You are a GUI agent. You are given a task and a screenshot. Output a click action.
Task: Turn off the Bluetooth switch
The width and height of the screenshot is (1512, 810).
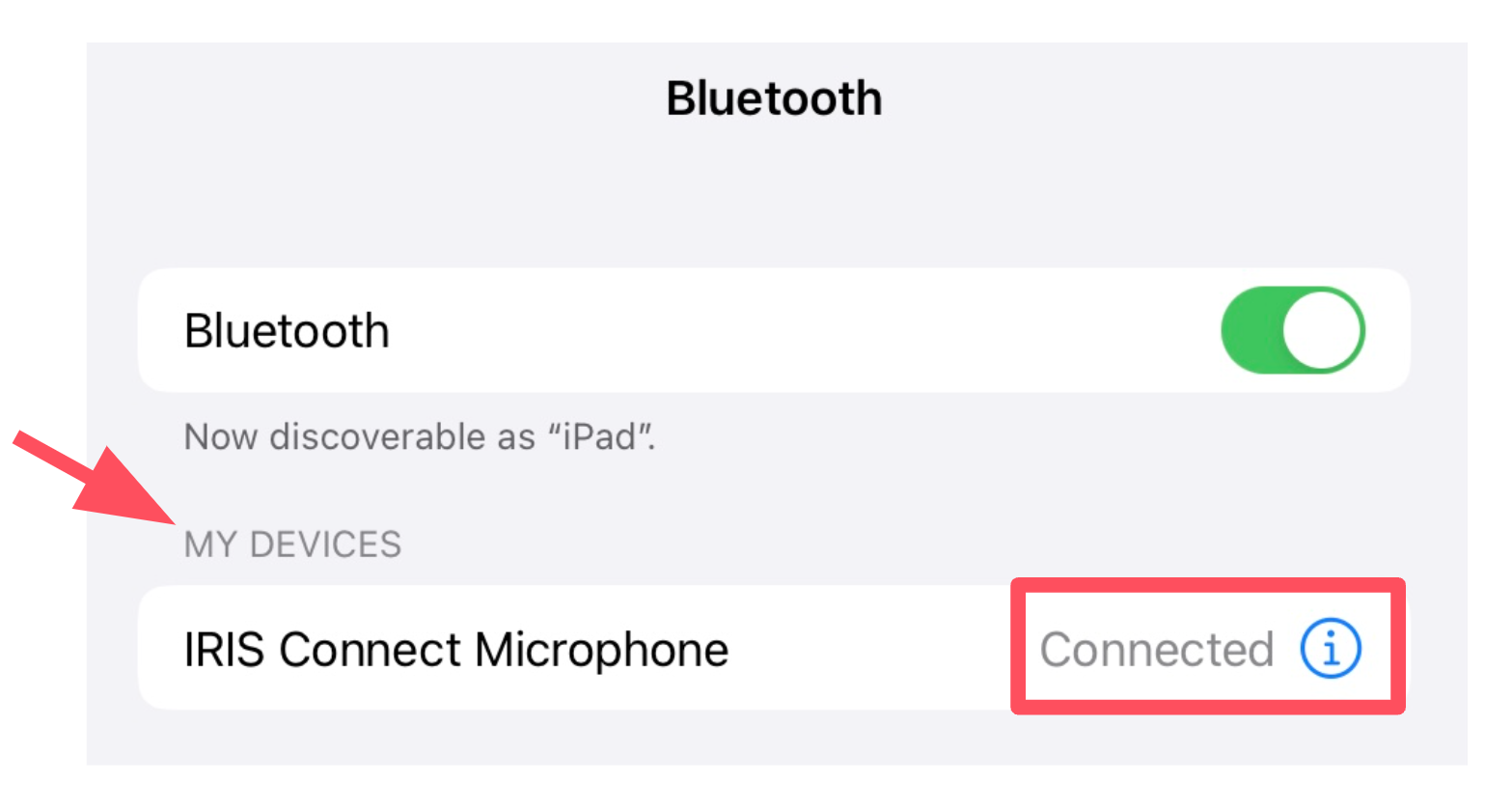coord(1292,330)
